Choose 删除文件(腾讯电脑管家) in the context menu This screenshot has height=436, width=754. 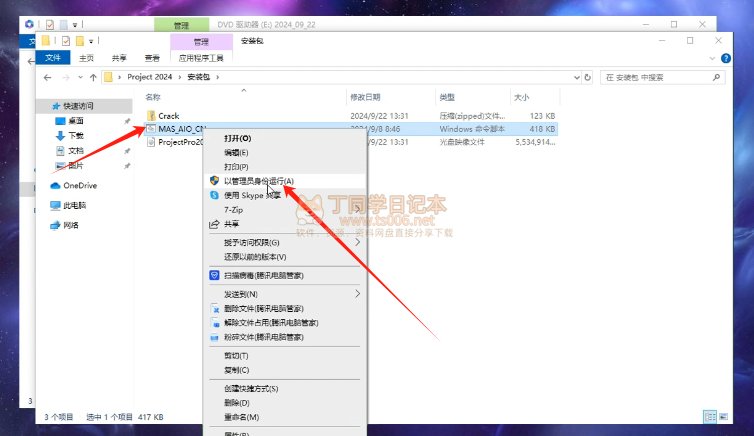(x=285, y=309)
